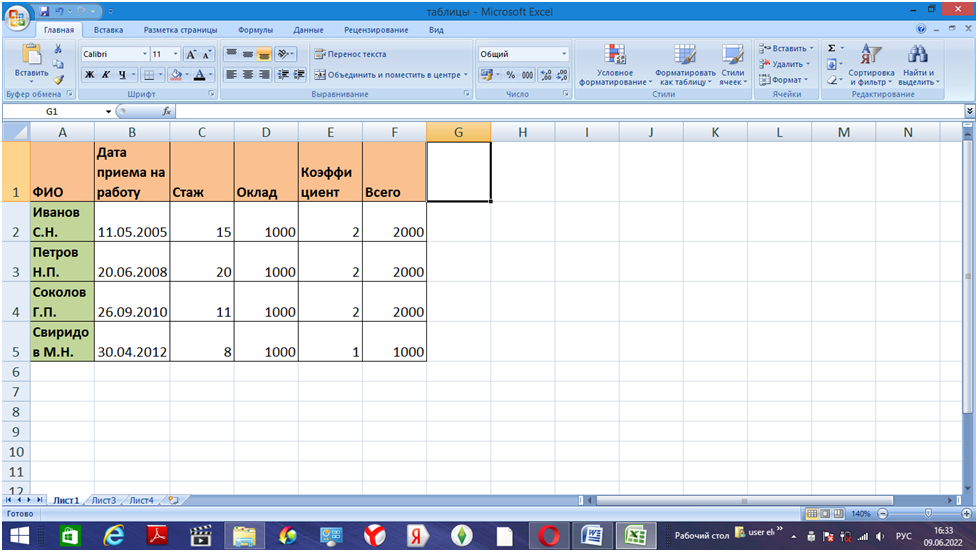Increase decimal places
Screen dimensions: 978x552
tap(546, 75)
